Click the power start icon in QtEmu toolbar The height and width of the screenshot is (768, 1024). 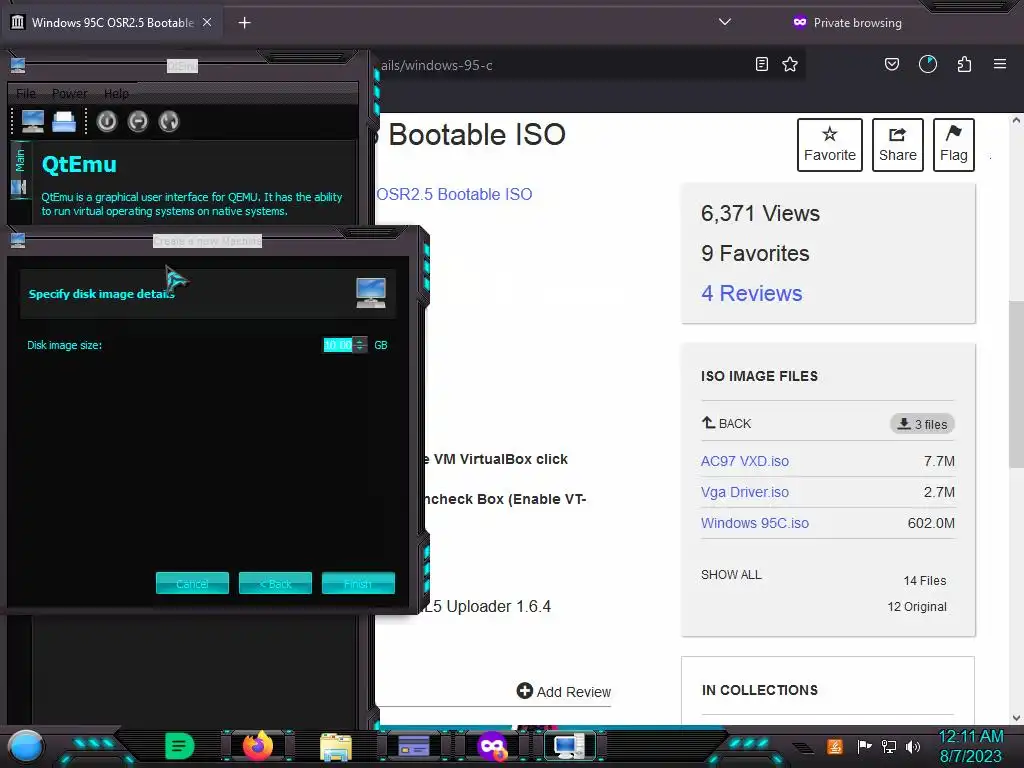[x=107, y=121]
